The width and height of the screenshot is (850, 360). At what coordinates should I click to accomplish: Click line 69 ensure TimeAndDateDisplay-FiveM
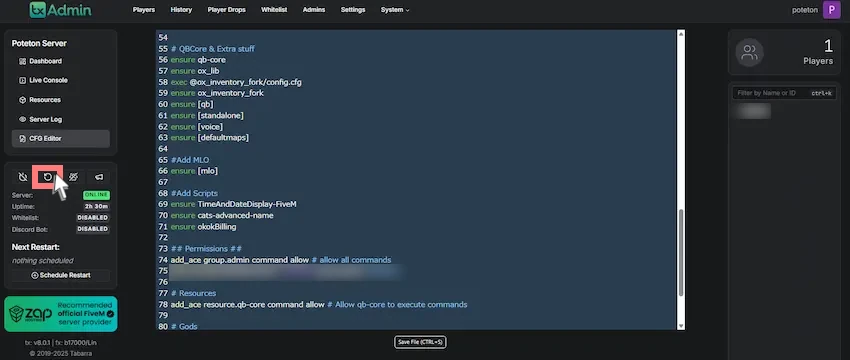click(233, 204)
